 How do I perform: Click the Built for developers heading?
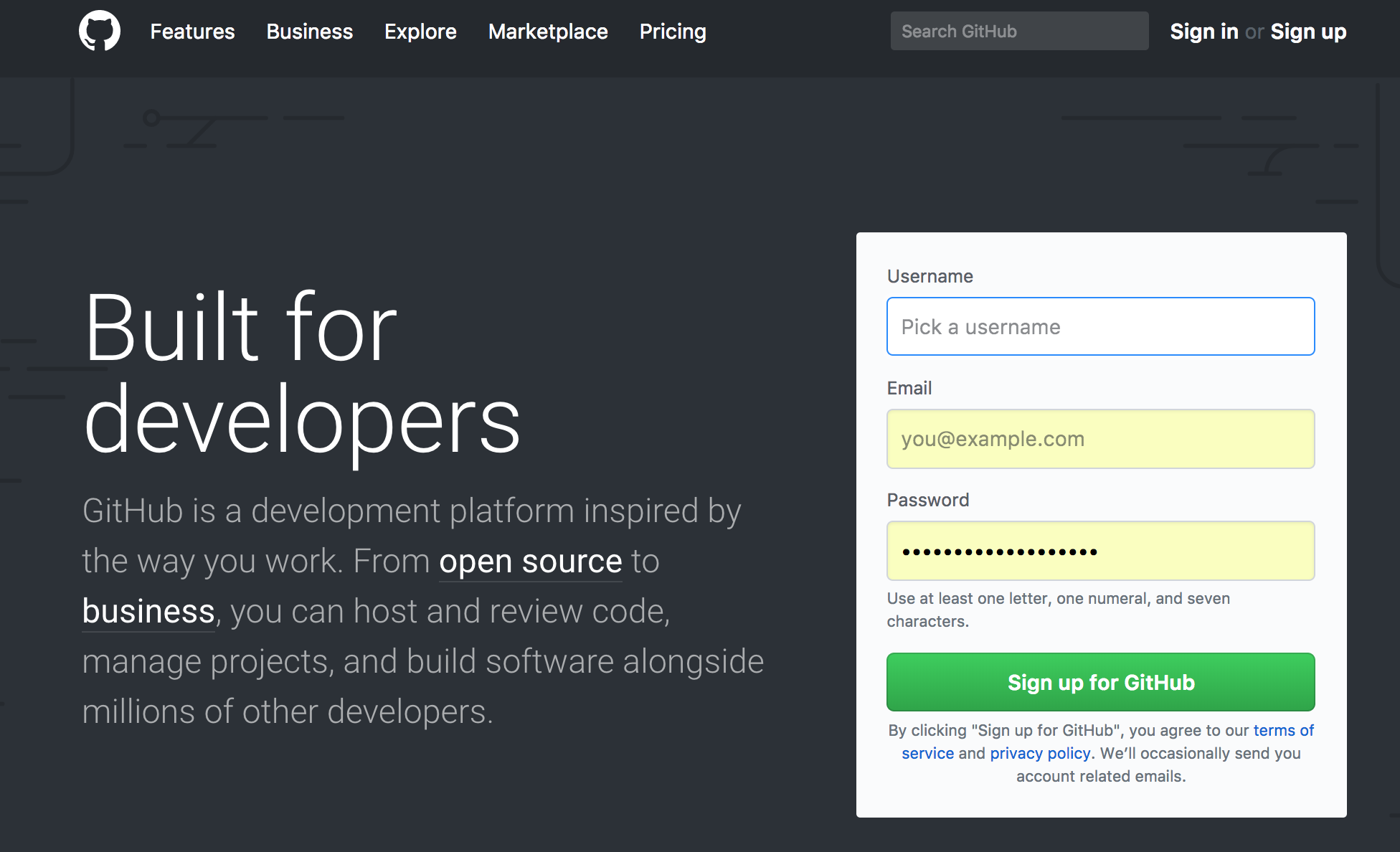[301, 373]
